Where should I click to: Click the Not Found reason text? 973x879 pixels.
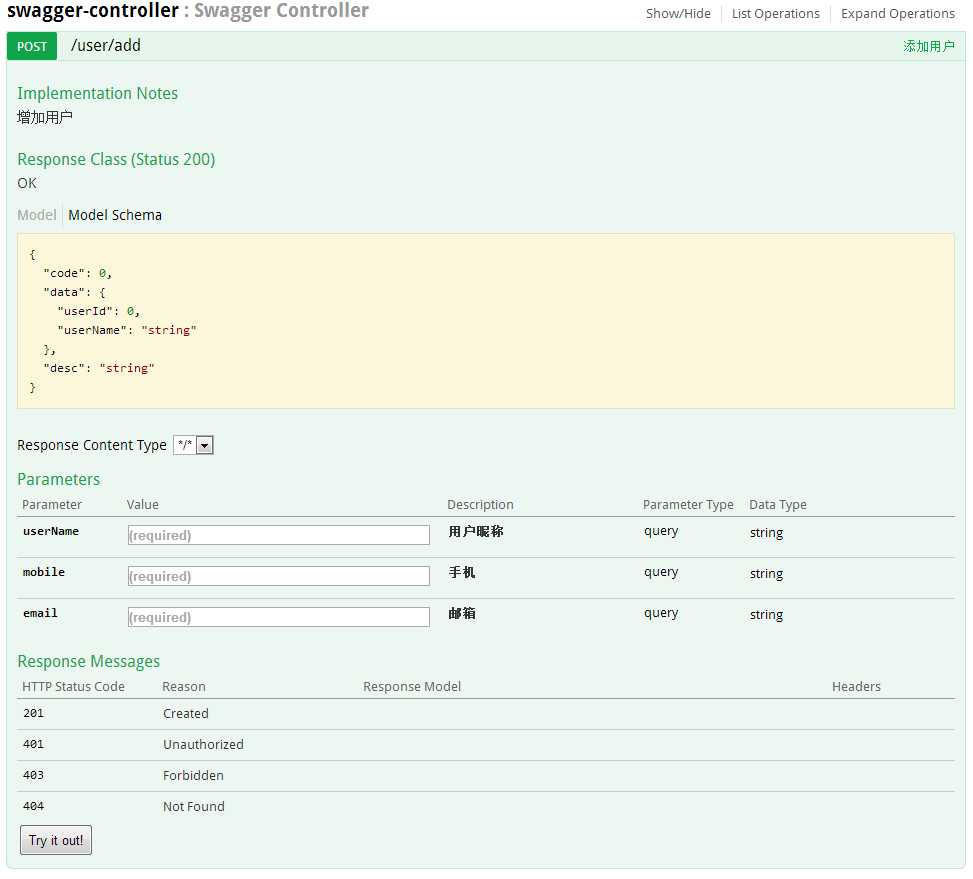[x=194, y=807]
